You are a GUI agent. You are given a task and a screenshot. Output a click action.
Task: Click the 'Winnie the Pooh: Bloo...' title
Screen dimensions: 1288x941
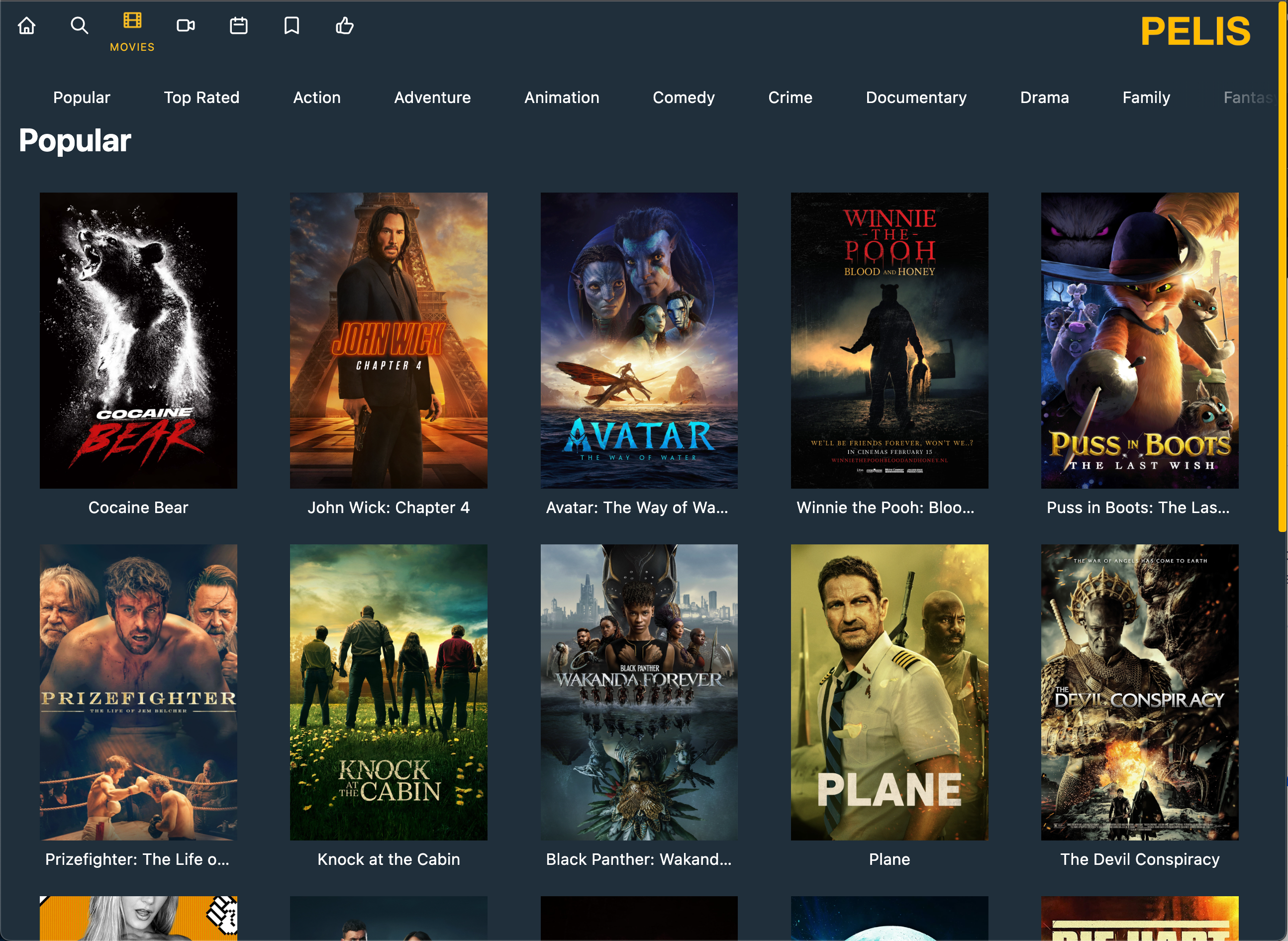click(x=886, y=508)
